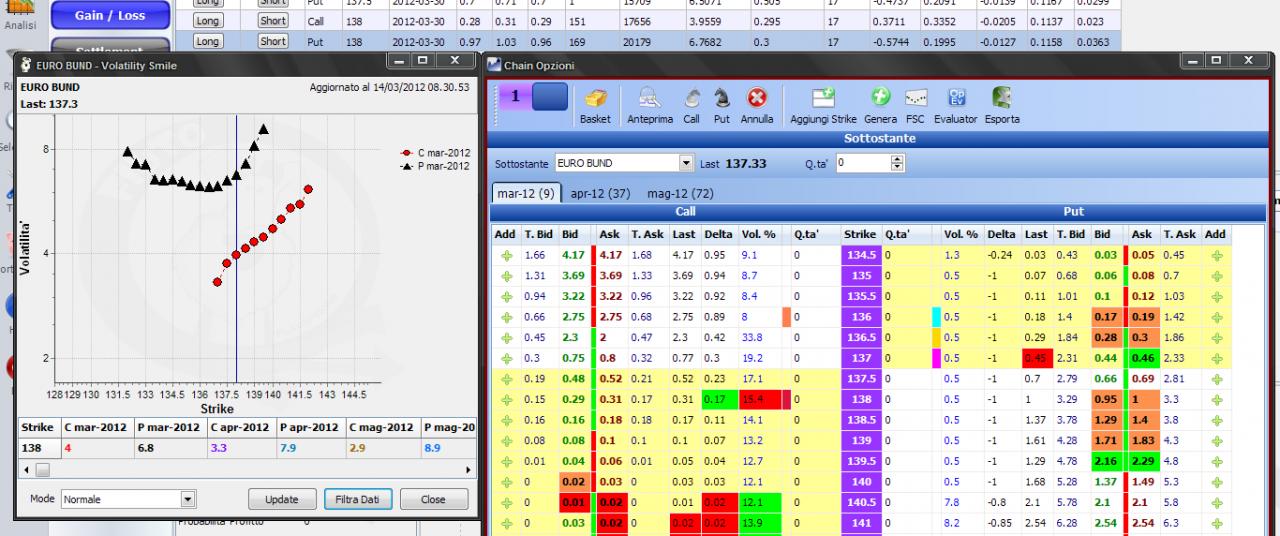1280x536 pixels.
Task: Switch to the mag-12 (72) tab
Action: [680, 193]
